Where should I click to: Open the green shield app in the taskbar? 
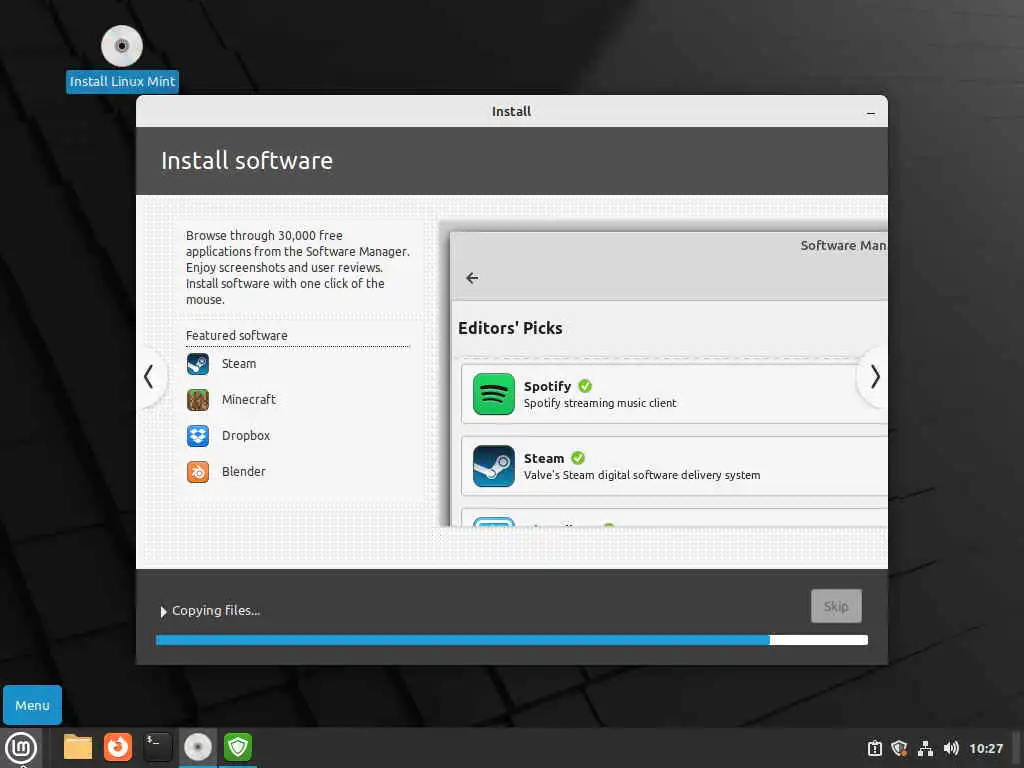[x=238, y=747]
